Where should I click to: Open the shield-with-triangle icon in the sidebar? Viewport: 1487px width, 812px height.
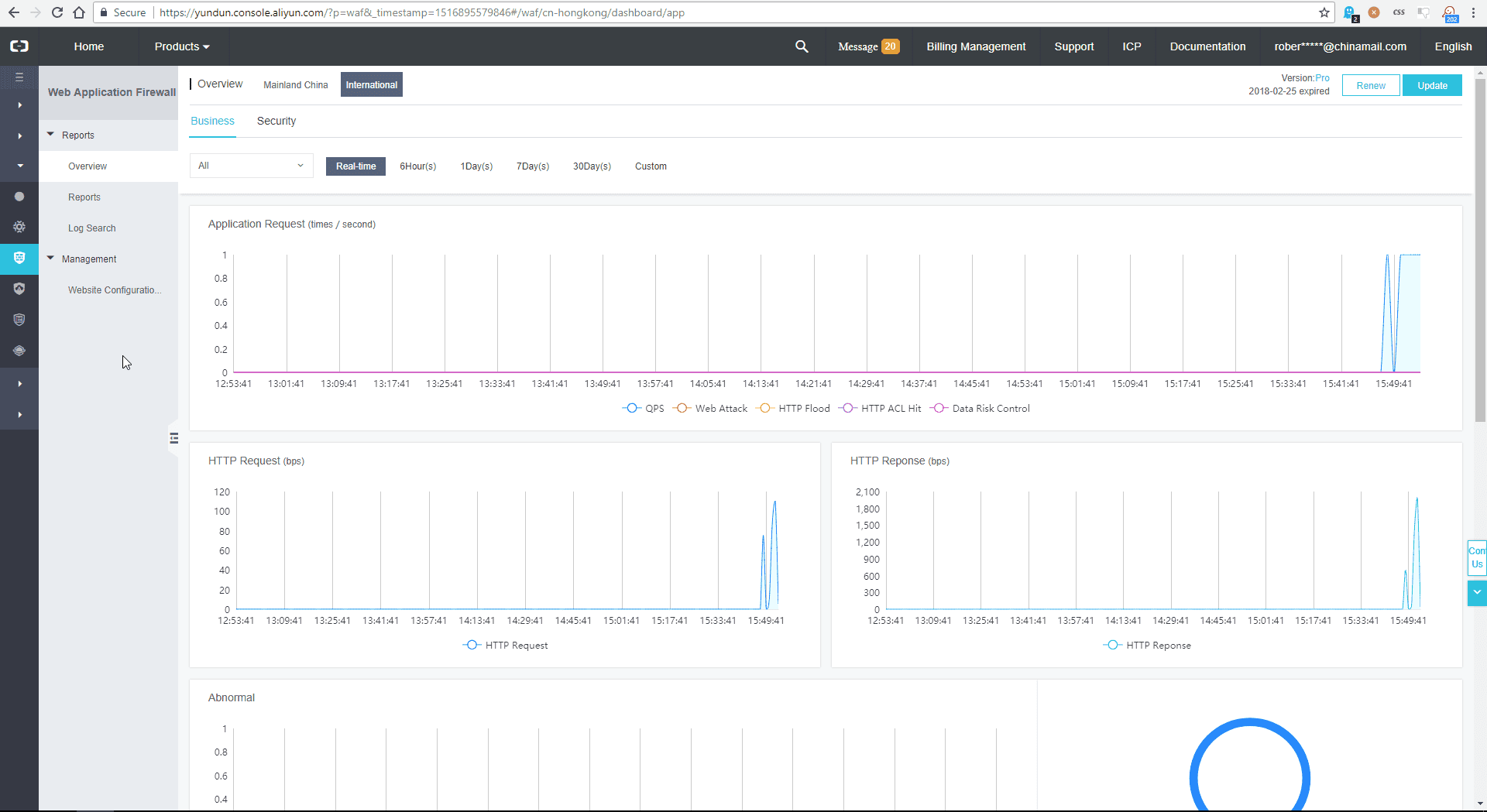[x=19, y=289]
